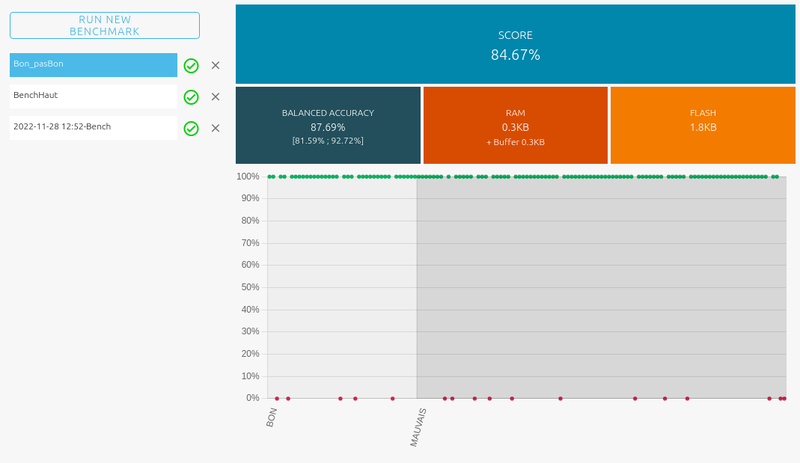
Task: Open the 2022-11-28 12:52-Bench entry
Action: [x=93, y=127]
